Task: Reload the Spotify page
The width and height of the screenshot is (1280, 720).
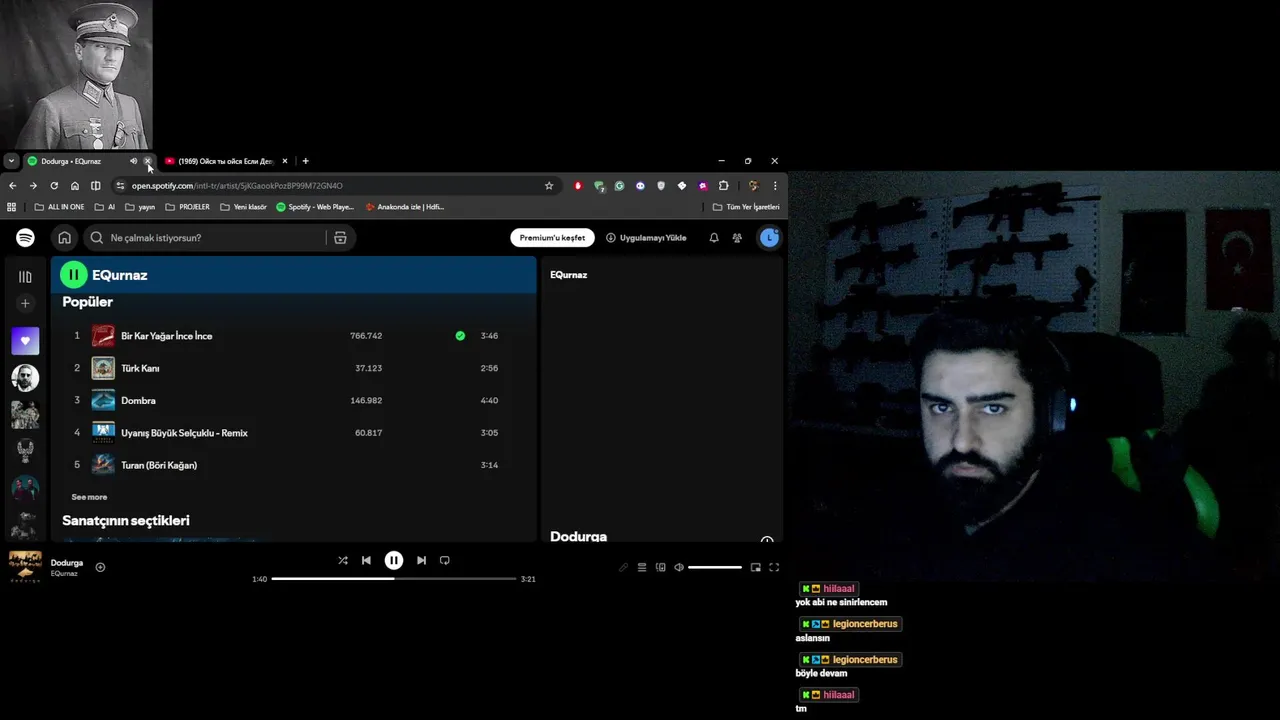Action: click(54, 186)
